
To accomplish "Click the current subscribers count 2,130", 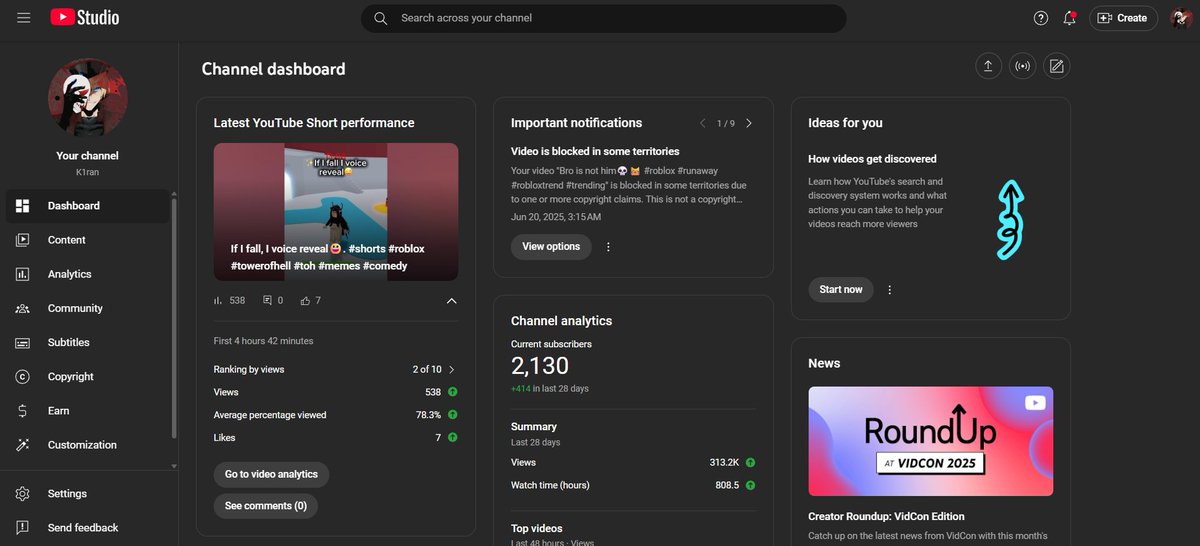I will point(540,366).
